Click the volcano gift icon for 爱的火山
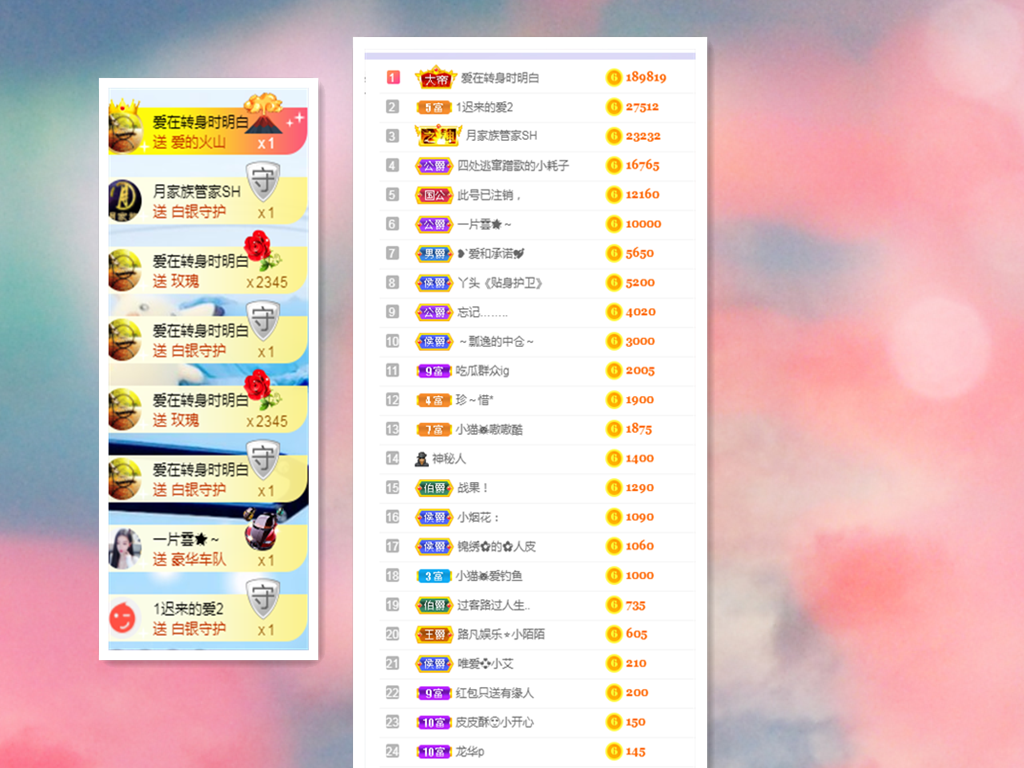 [x=264, y=114]
